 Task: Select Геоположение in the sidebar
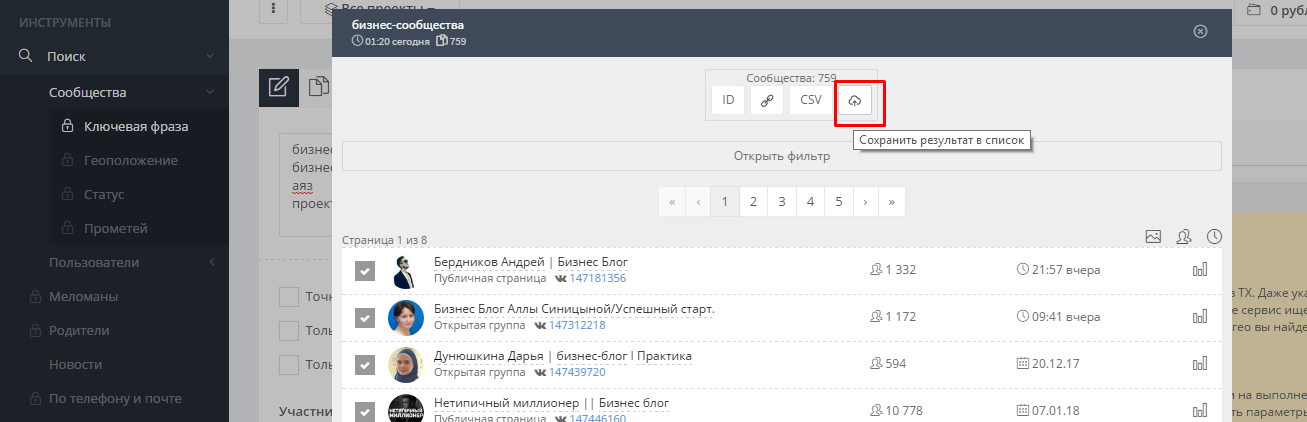pos(130,161)
